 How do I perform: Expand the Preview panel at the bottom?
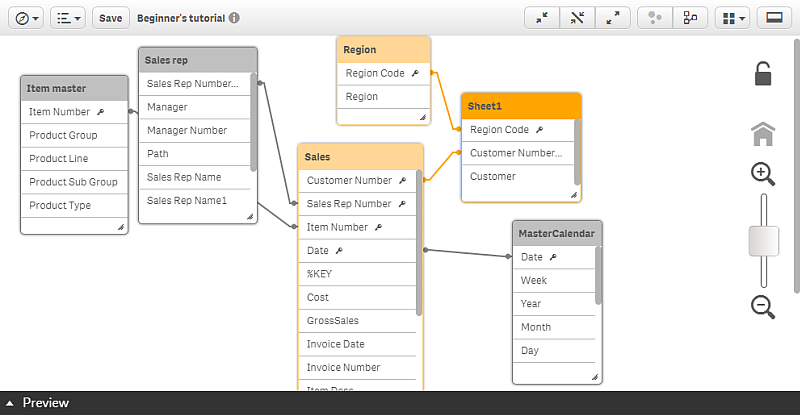point(36,403)
